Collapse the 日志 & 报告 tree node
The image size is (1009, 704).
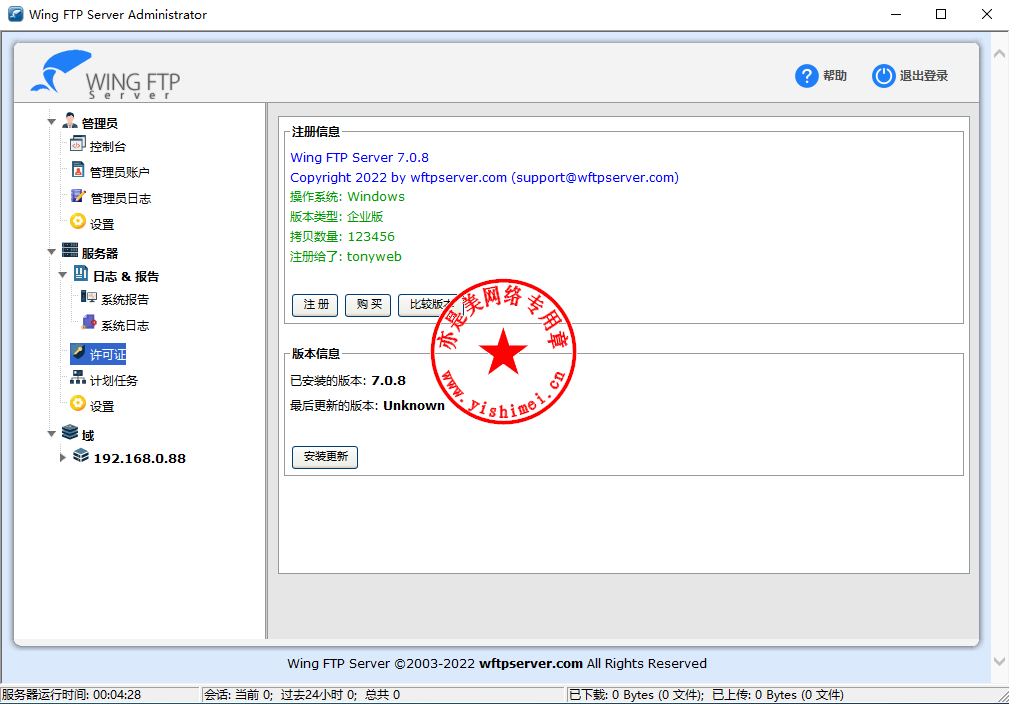pos(62,275)
